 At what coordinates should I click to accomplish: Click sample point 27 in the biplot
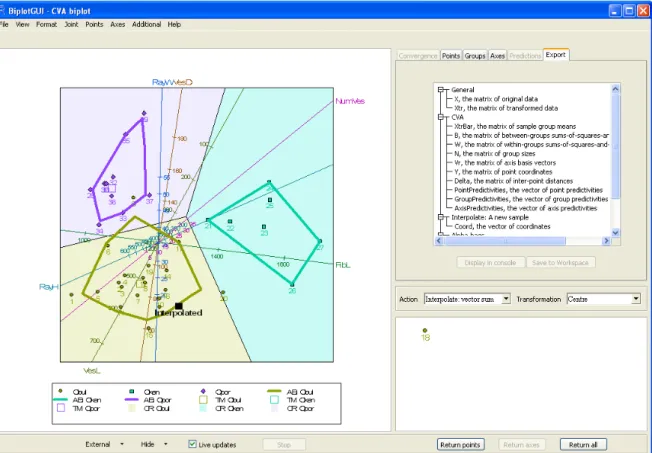320,241
